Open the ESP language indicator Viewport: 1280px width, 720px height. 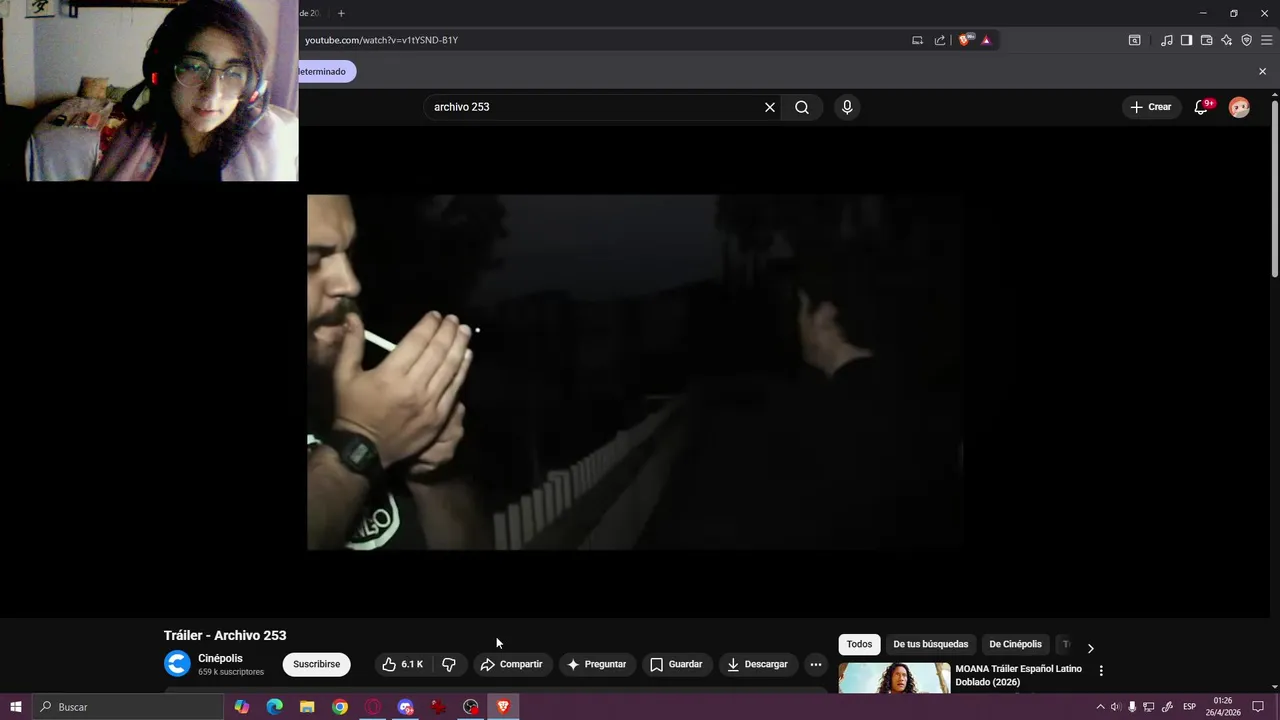(1189, 707)
